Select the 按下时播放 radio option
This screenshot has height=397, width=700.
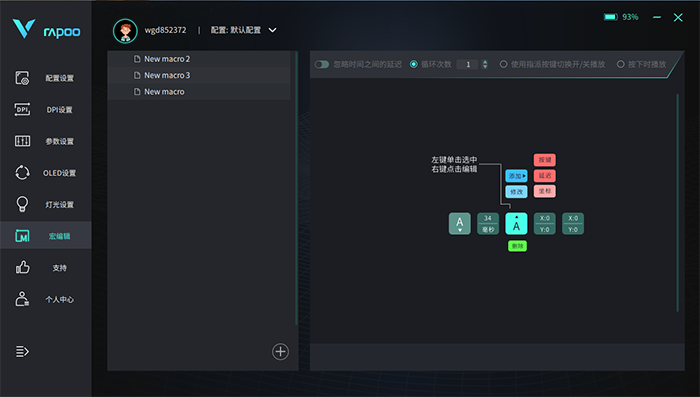pos(621,64)
